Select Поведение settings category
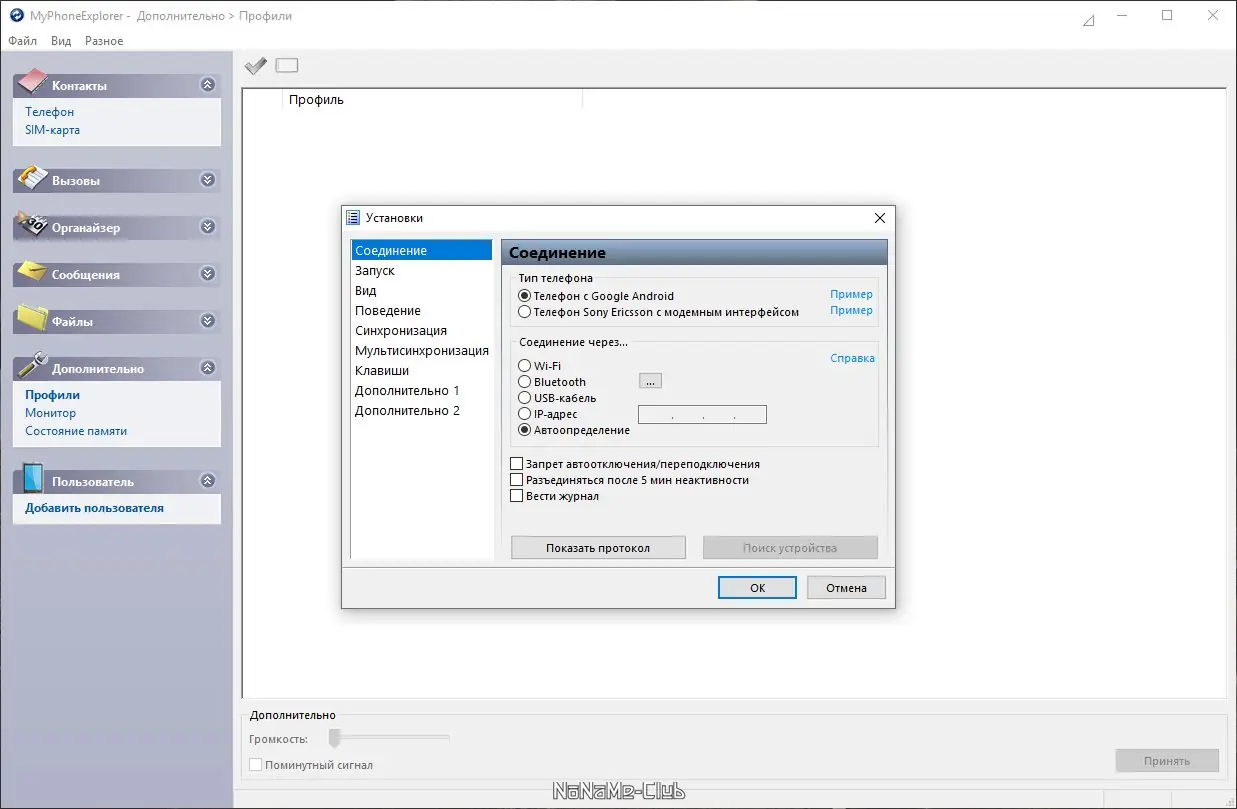This screenshot has width=1237, height=809. (421, 310)
